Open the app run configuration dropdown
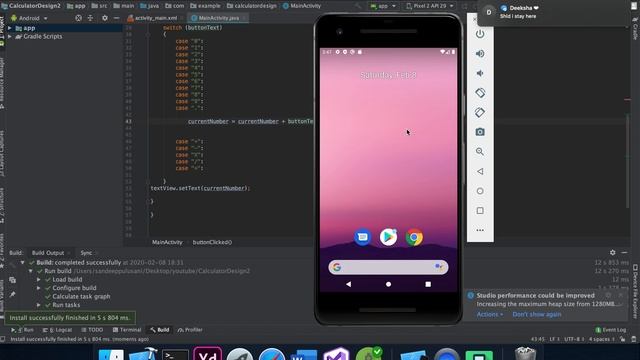 [383, 6]
